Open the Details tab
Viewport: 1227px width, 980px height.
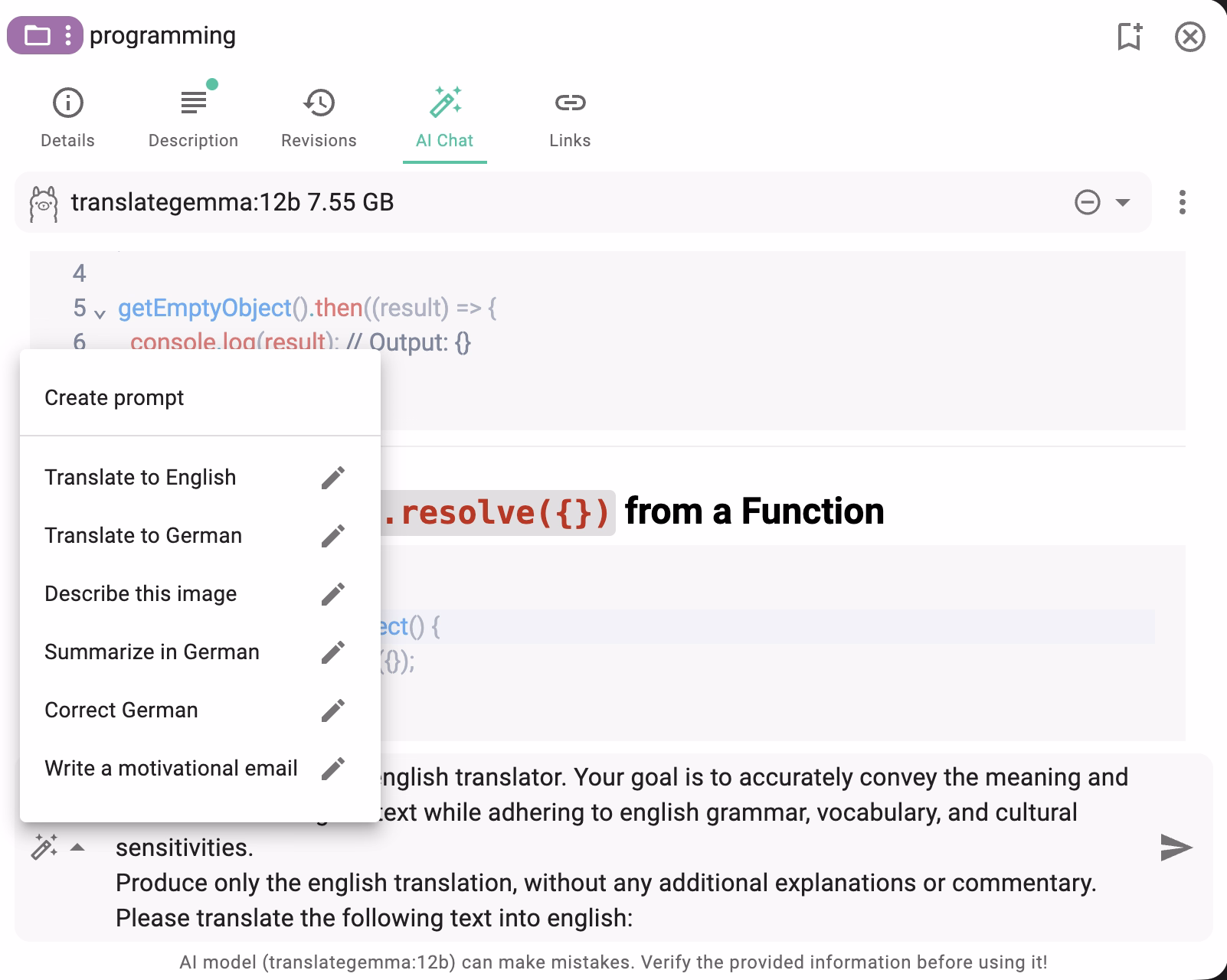[67, 117]
